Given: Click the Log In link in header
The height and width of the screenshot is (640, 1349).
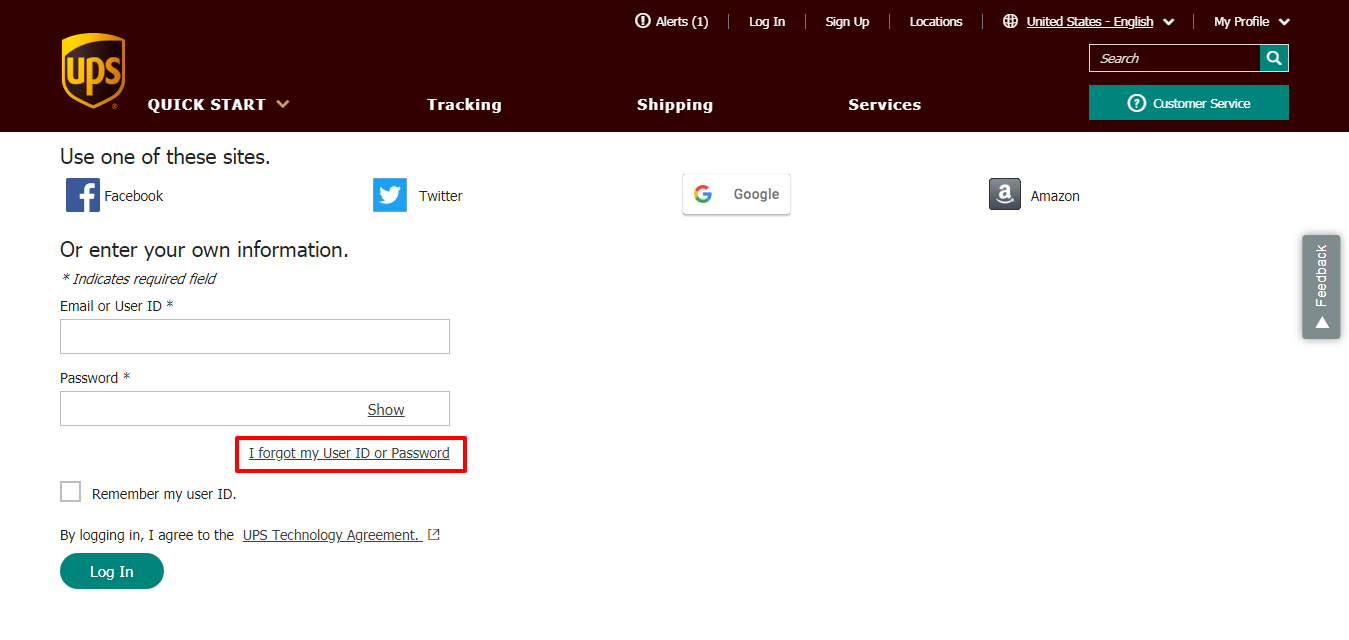Looking at the screenshot, I should coord(767,21).
